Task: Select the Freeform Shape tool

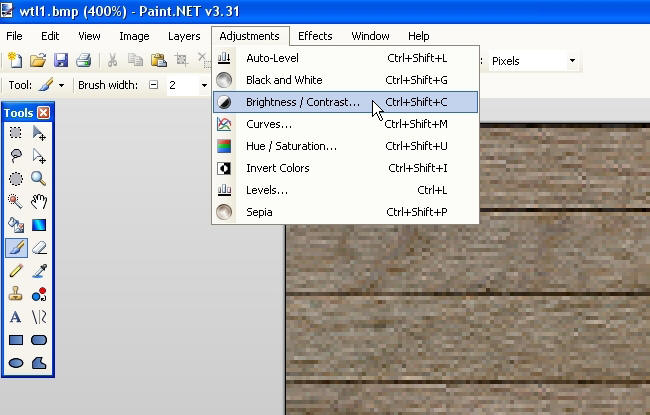Action: (x=39, y=363)
